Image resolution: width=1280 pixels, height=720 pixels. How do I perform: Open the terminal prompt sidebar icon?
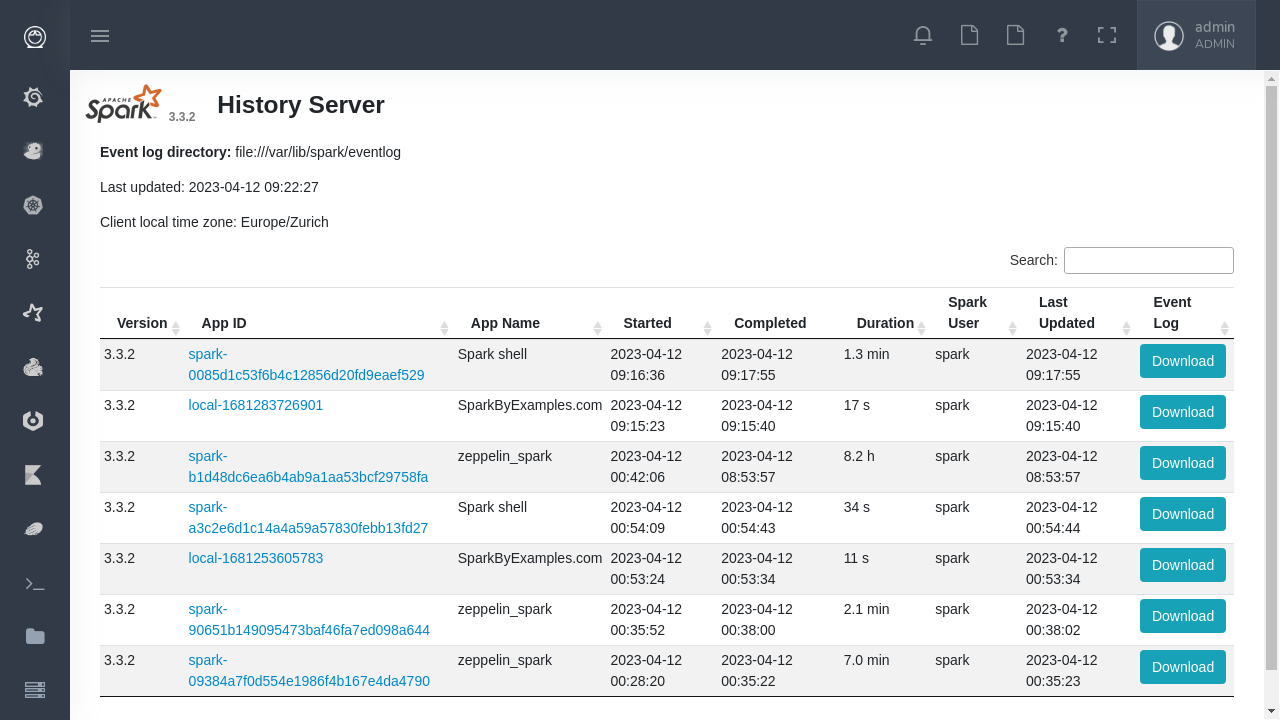35,583
